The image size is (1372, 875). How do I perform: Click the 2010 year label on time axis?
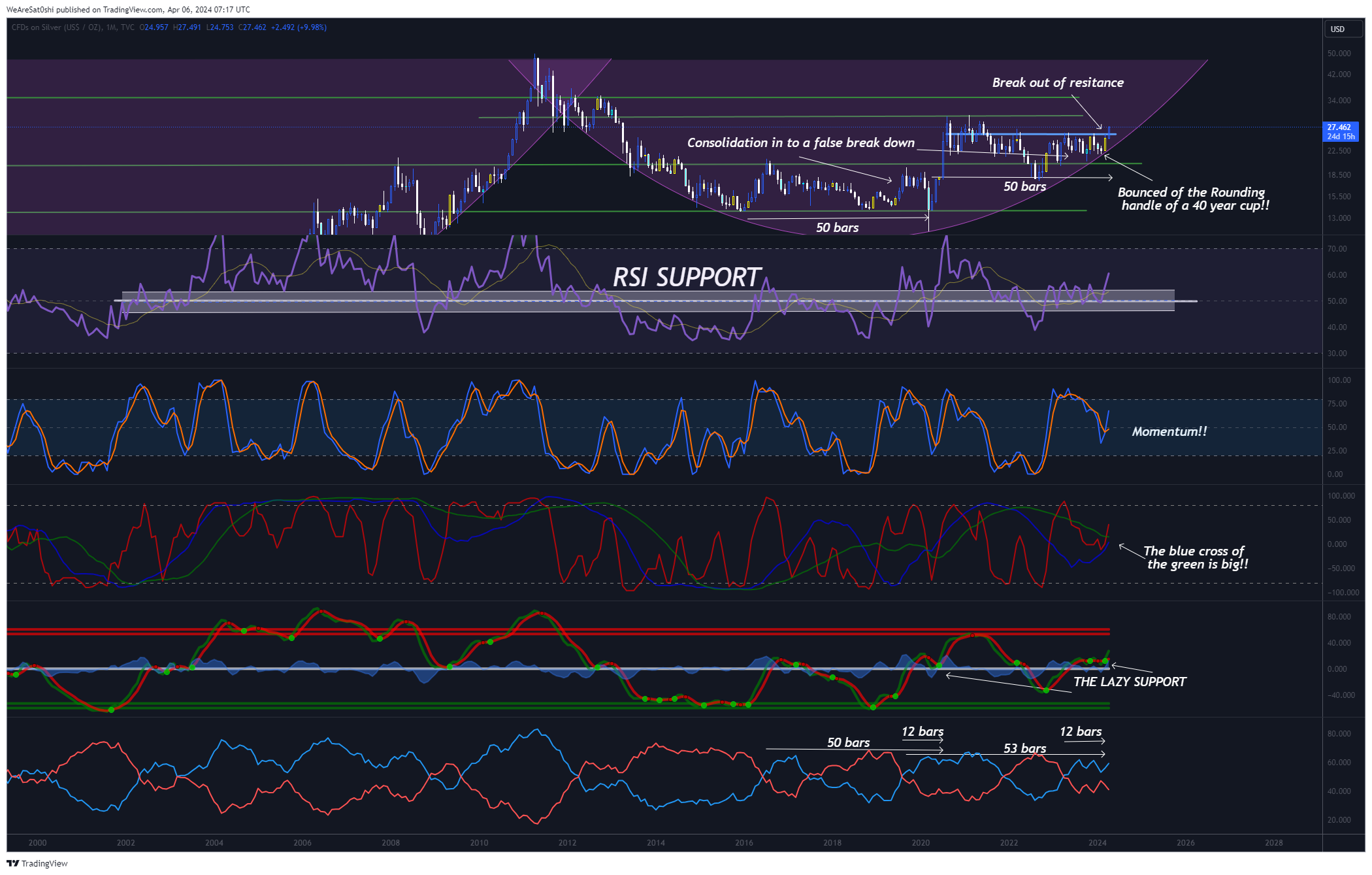(479, 842)
